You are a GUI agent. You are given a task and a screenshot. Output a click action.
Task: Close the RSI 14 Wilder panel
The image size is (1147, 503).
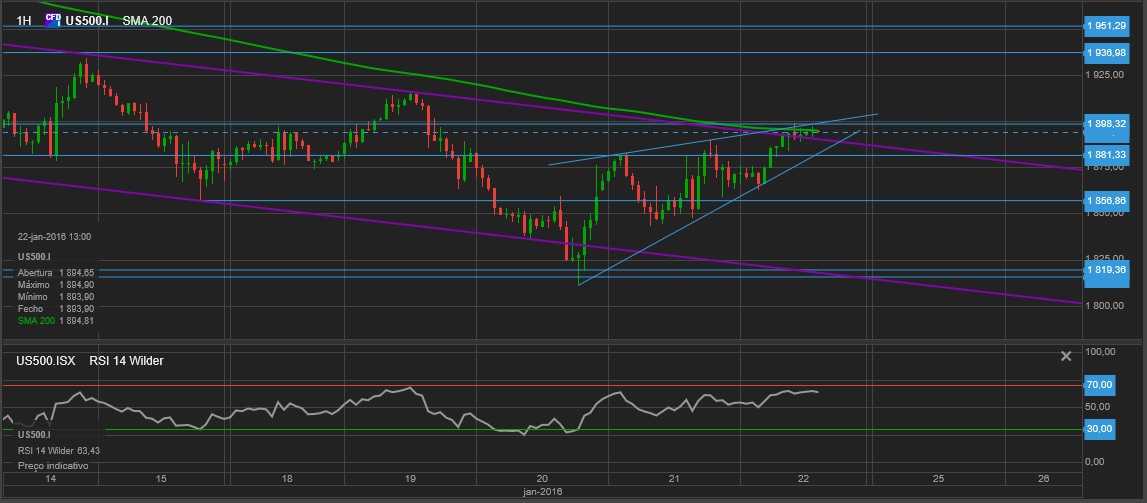[1066, 356]
